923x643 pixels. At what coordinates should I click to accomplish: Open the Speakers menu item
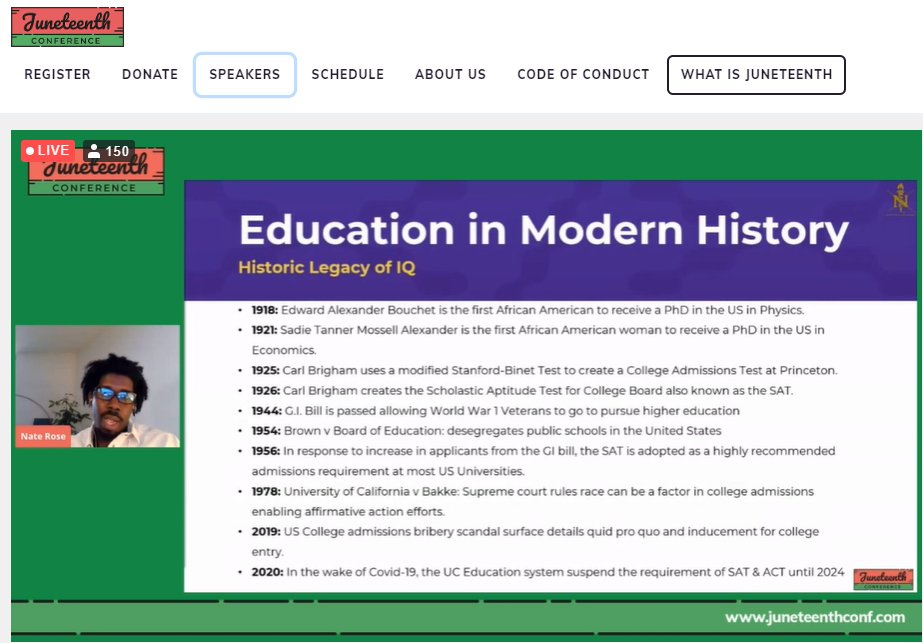[x=244, y=75]
